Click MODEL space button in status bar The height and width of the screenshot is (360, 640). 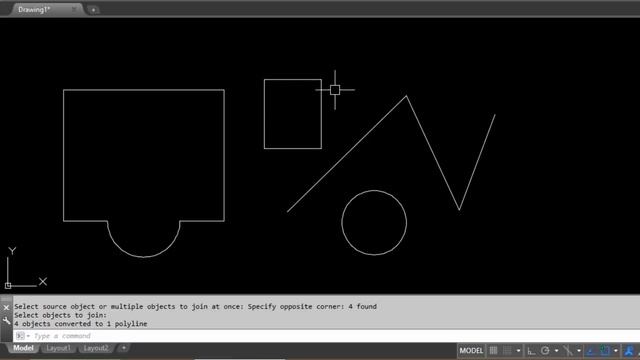point(471,351)
